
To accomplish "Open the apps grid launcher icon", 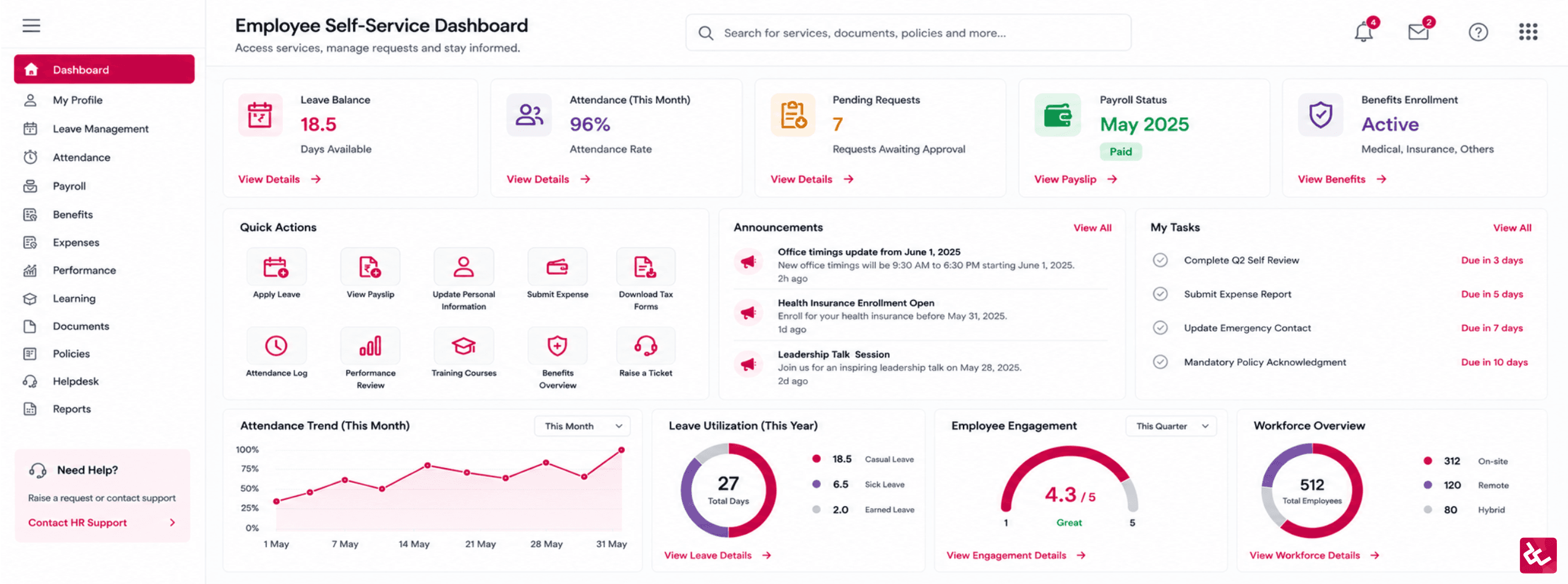I will (1528, 32).
